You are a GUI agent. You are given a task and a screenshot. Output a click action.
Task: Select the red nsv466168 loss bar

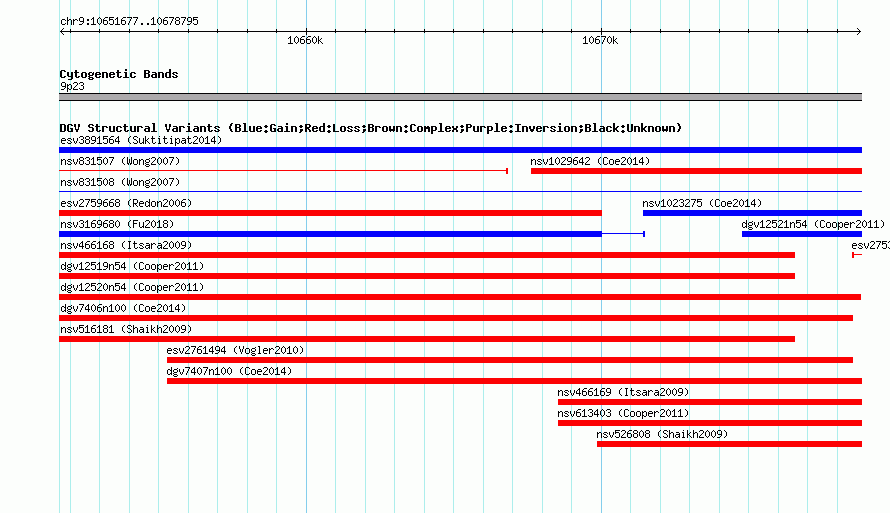click(427, 255)
